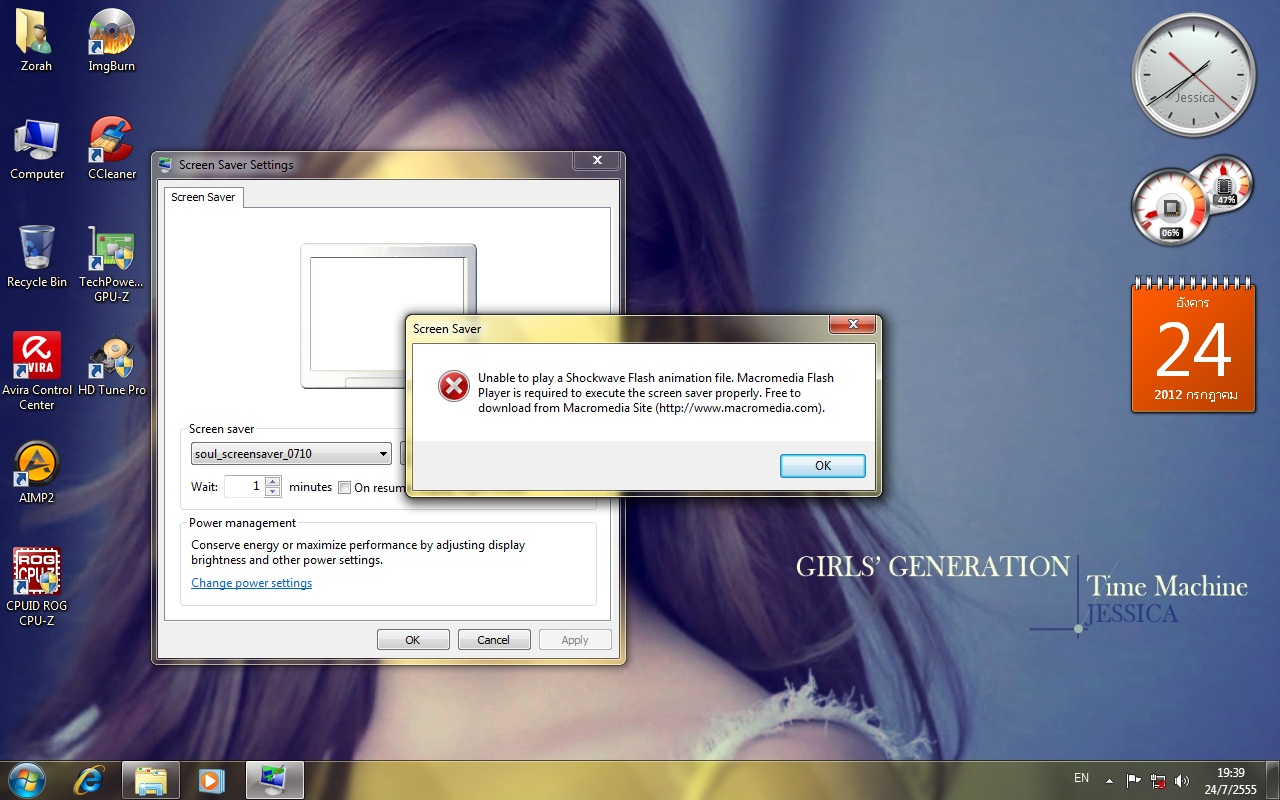Click the red error icon in dialog
1280x800 pixels.
coord(454,386)
